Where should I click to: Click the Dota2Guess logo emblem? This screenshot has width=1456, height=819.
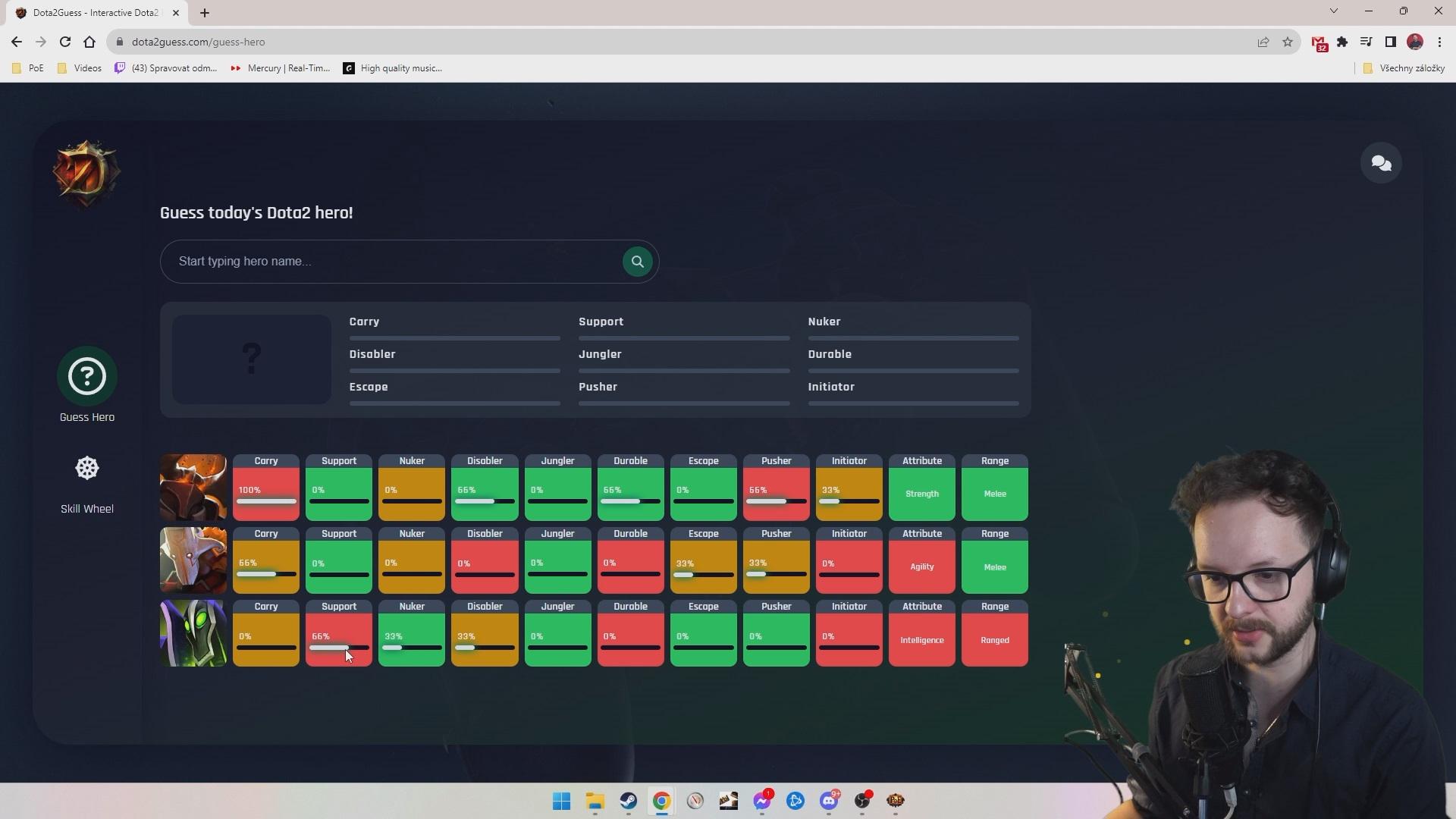[86, 174]
